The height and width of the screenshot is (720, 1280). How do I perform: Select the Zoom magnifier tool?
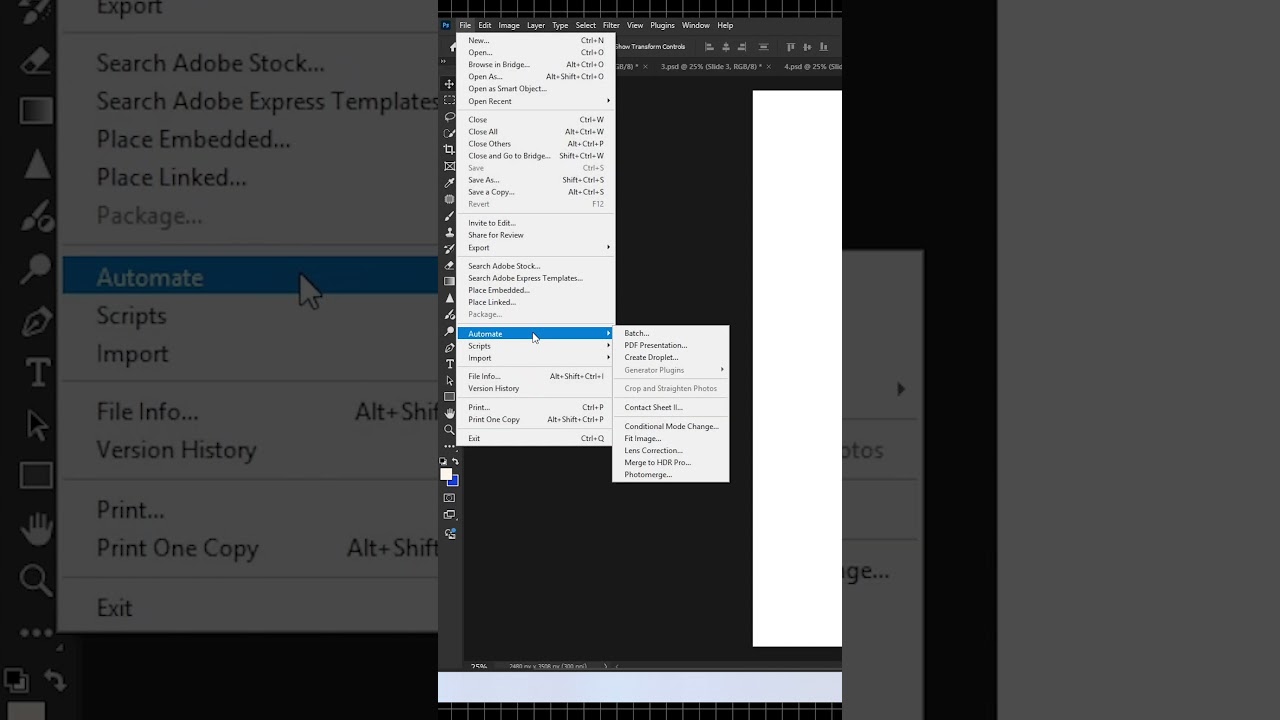coord(449,429)
